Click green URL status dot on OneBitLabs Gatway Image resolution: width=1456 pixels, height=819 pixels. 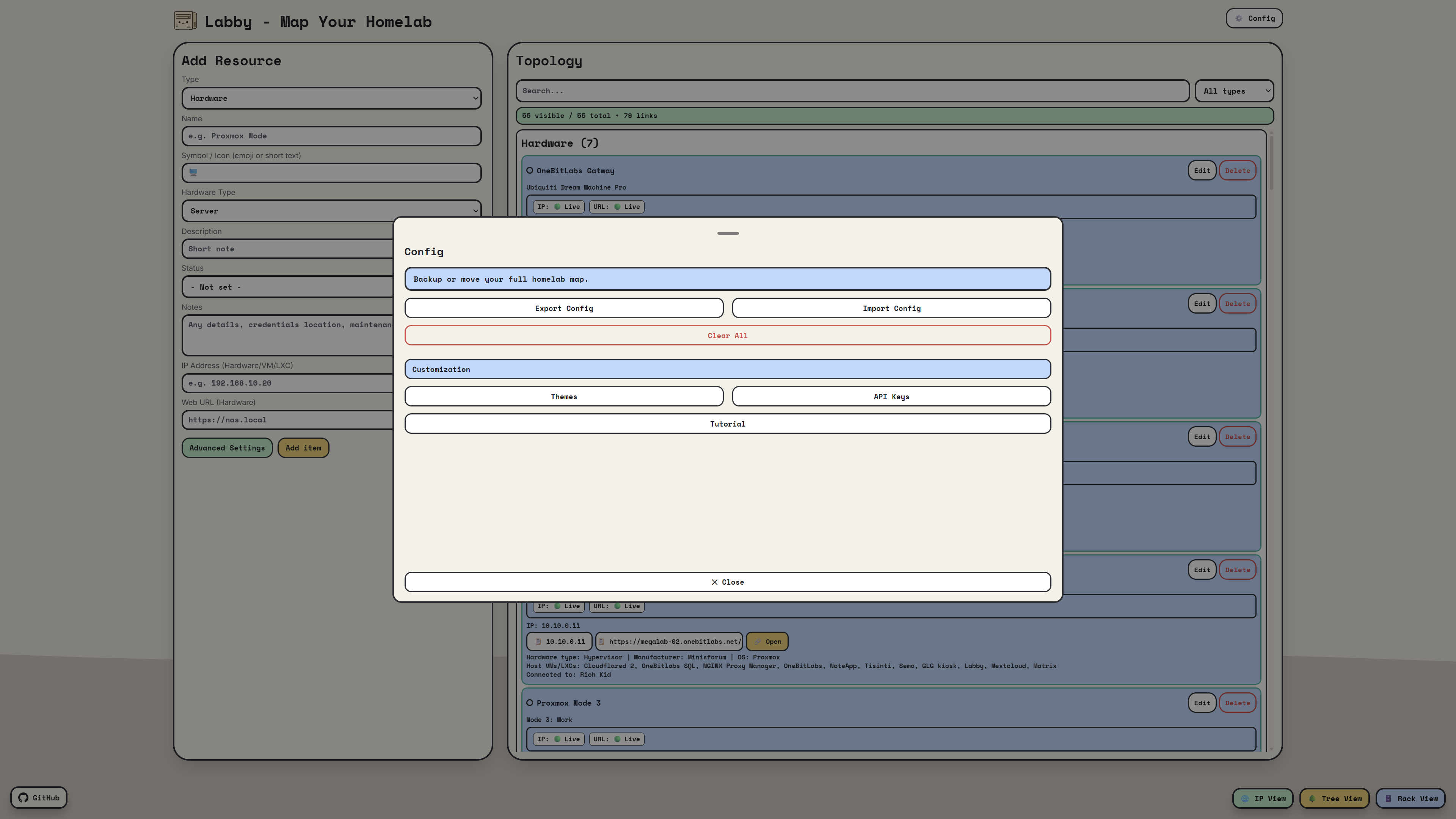(x=617, y=207)
